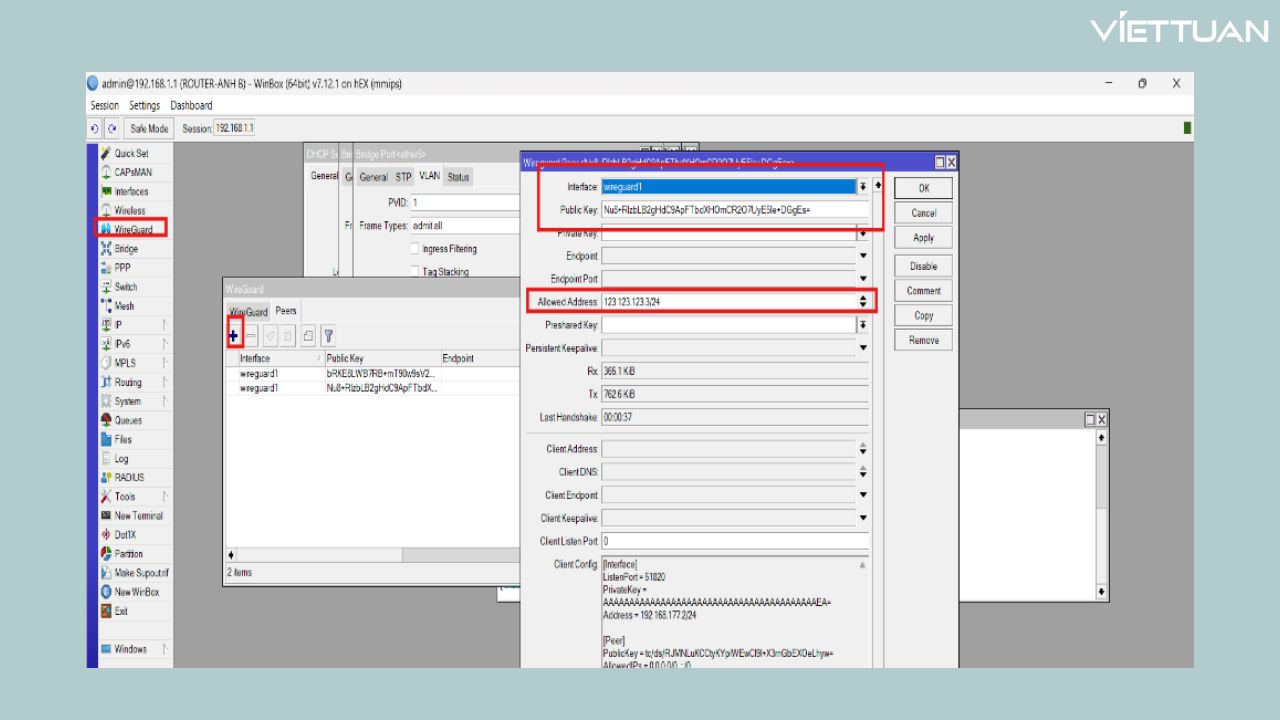Click the Allowed Address input field
This screenshot has width=1280, height=720.
tap(728, 301)
